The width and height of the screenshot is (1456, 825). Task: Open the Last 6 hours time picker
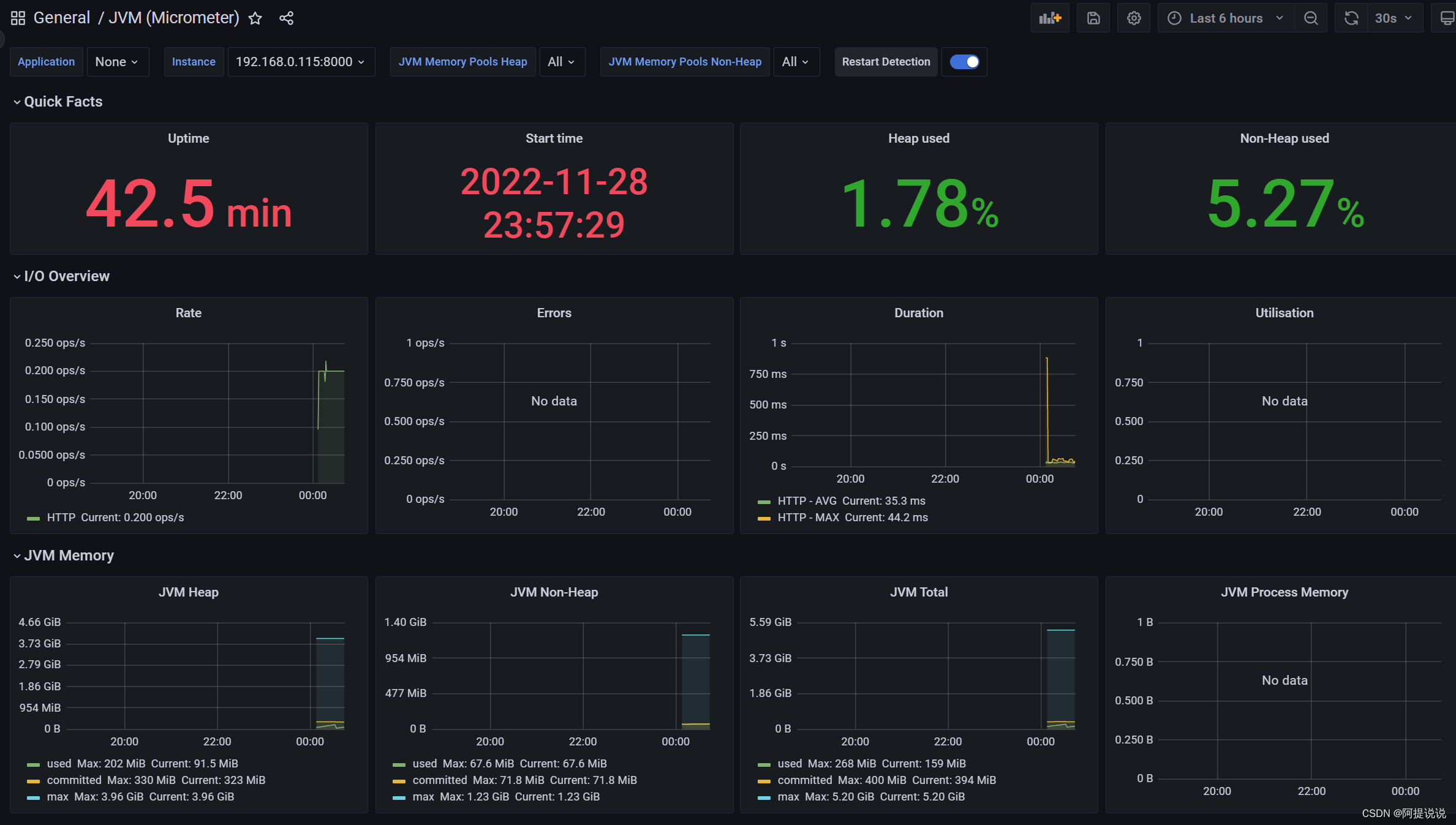click(x=1226, y=18)
